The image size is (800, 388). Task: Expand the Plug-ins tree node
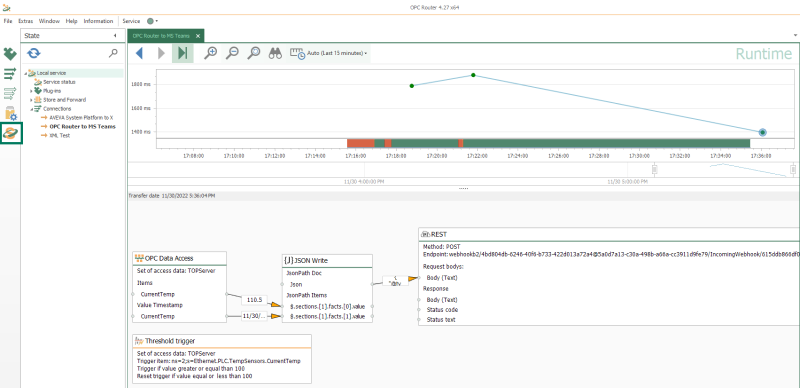click(31, 91)
